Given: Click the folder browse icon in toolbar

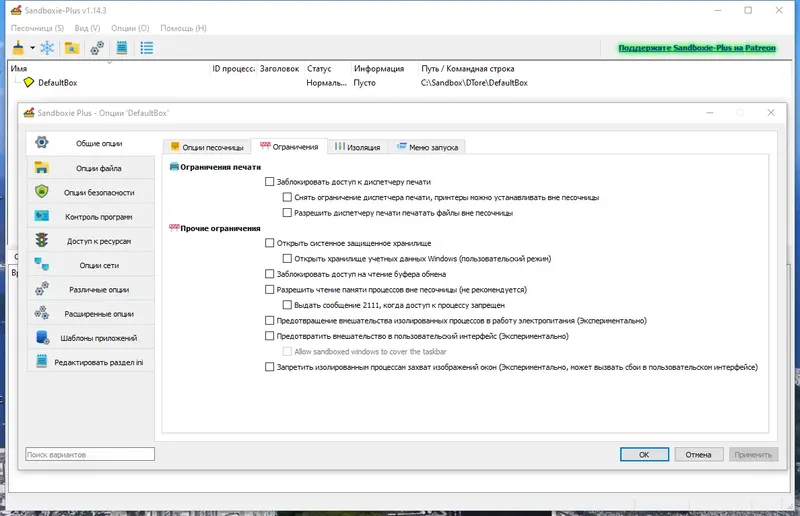Looking at the screenshot, I should tap(72, 48).
